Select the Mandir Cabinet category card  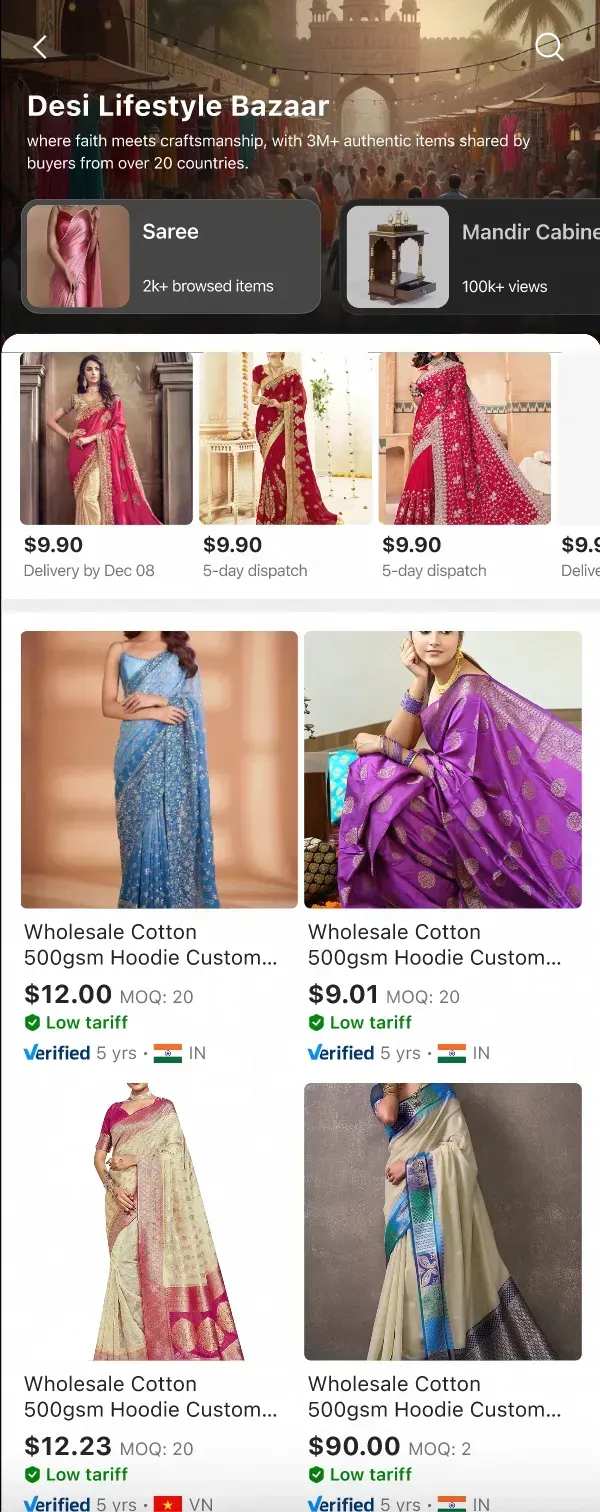471,257
